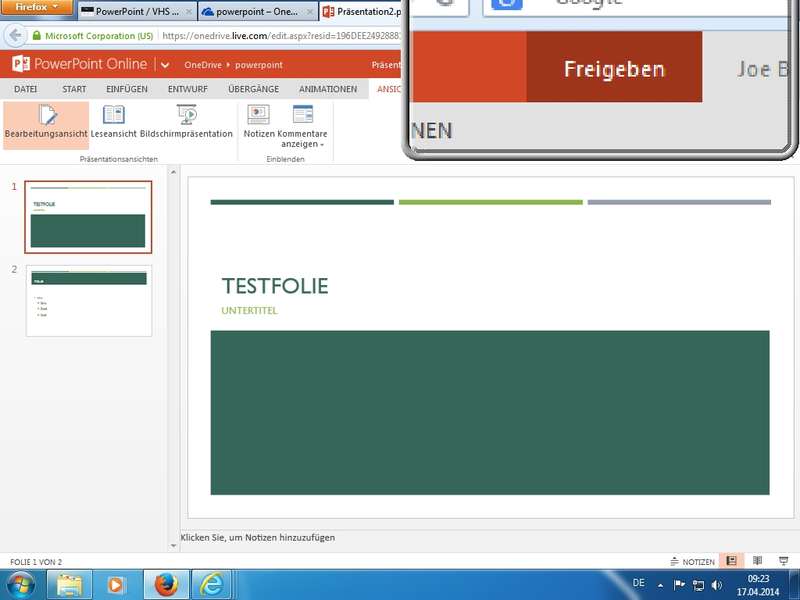800x600 pixels.
Task: Close the powerpoint – OneDrive browser tab
Action: tap(309, 11)
